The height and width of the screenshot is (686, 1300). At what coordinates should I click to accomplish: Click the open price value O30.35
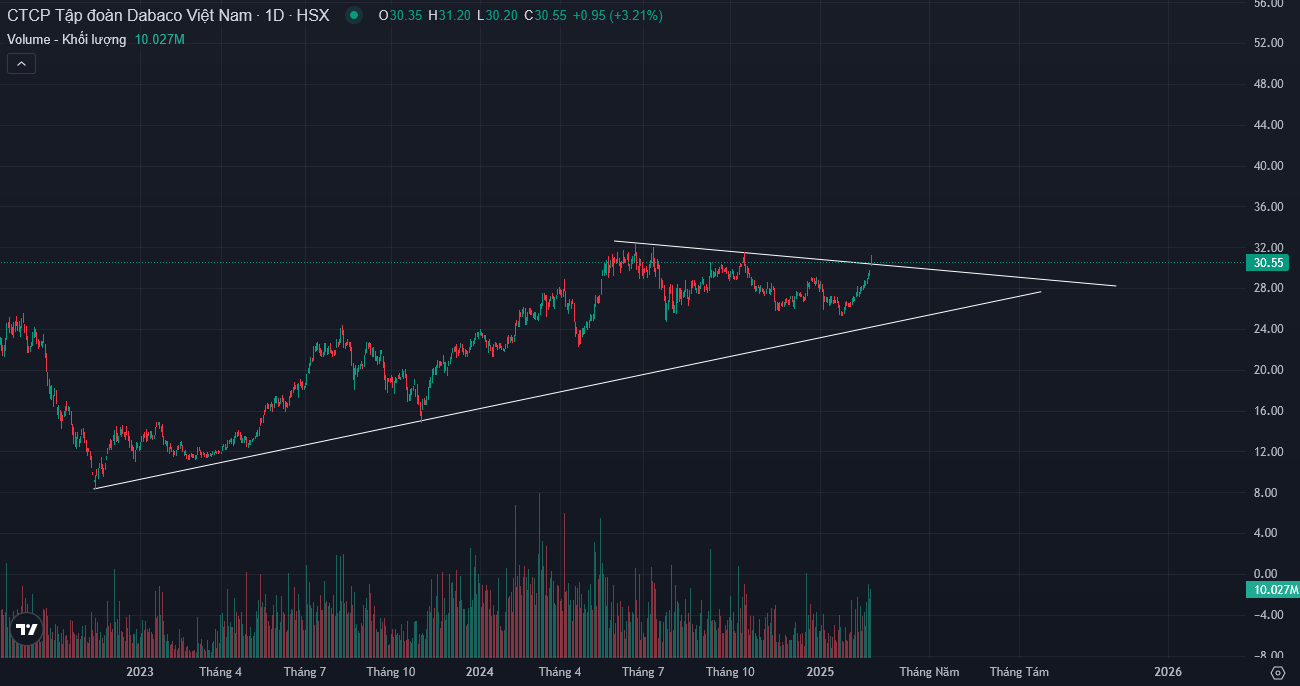pyautogui.click(x=401, y=15)
